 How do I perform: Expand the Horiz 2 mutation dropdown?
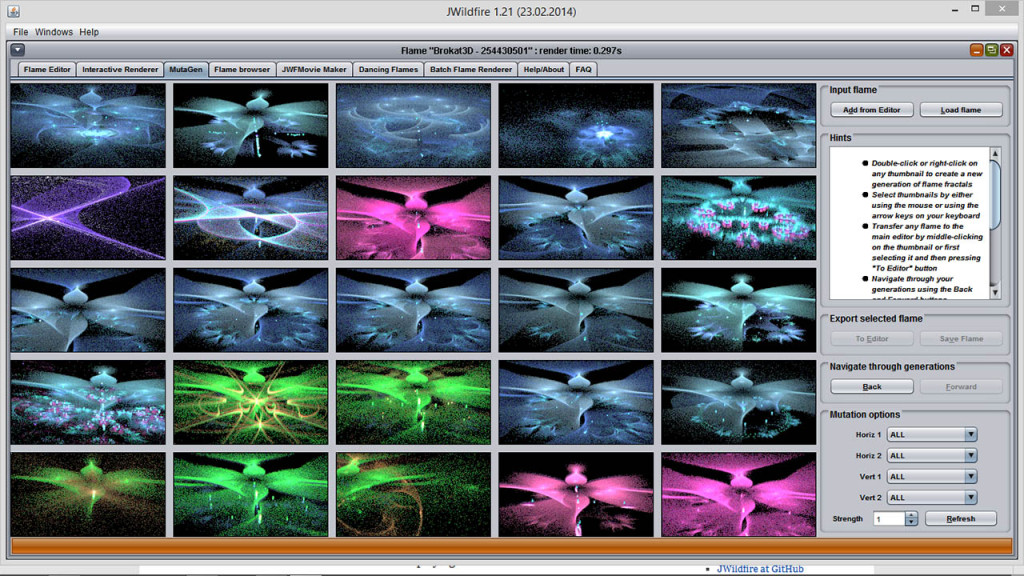tap(970, 455)
